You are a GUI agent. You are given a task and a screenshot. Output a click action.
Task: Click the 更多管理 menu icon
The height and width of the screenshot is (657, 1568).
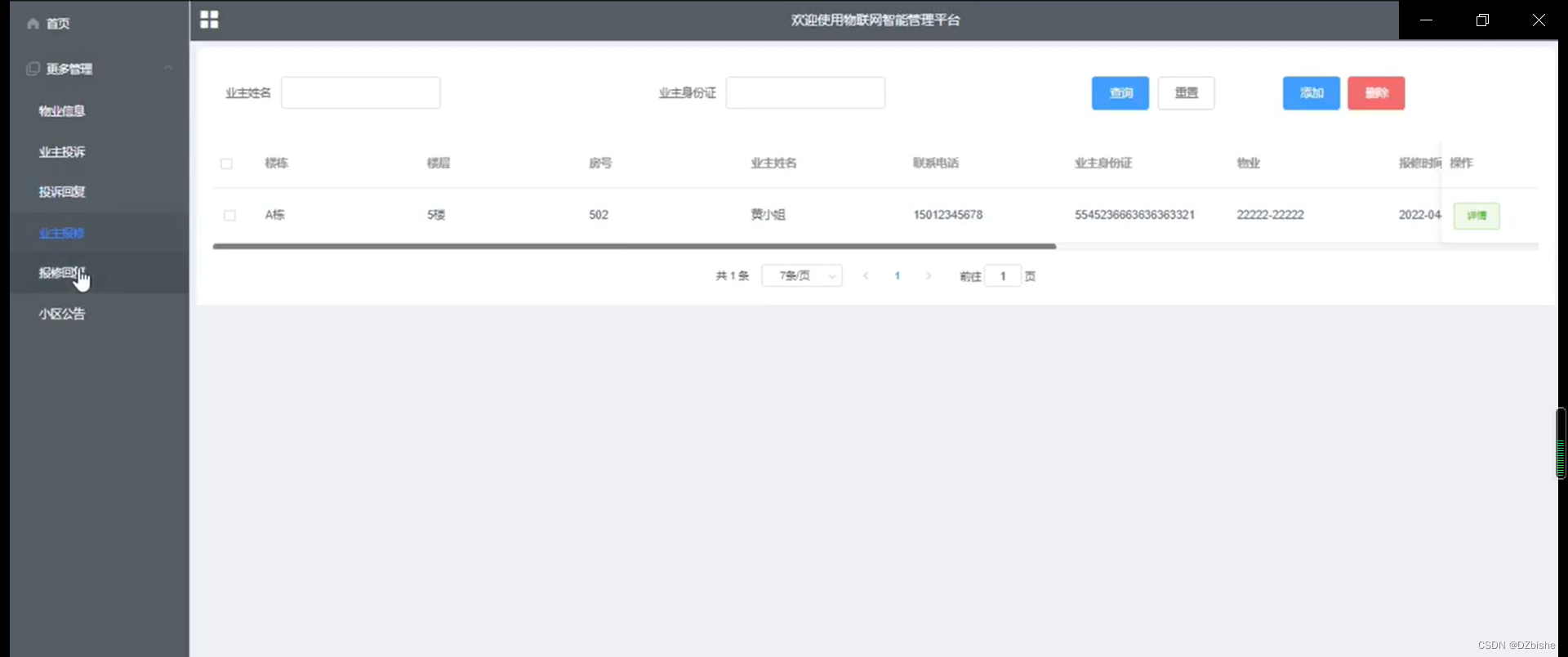tap(33, 69)
